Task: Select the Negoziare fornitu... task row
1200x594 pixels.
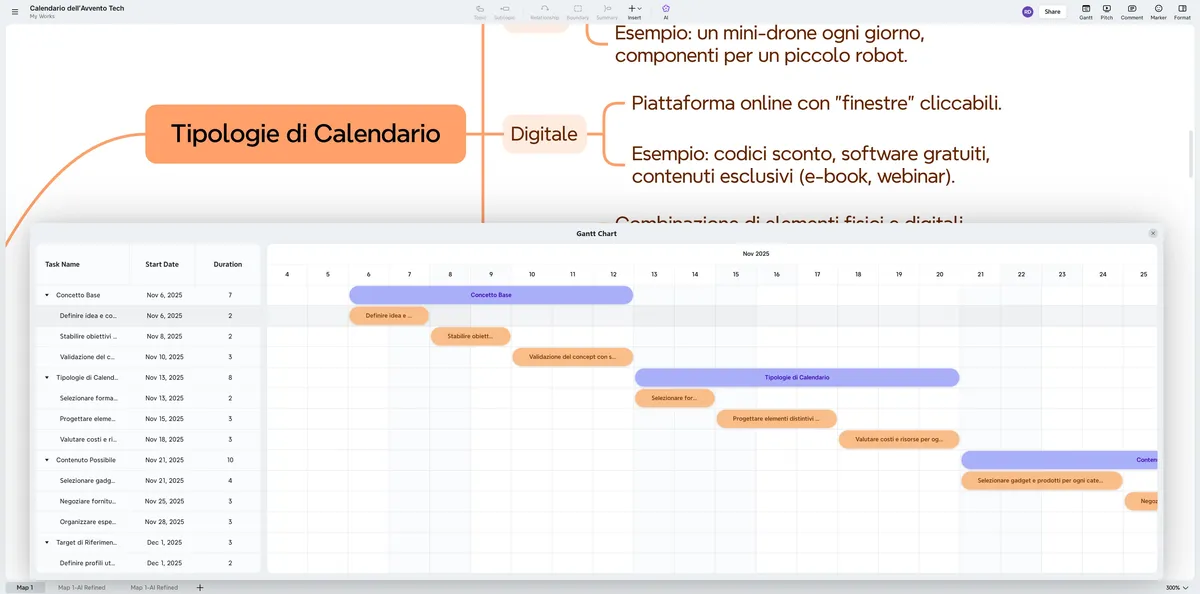Action: [x=148, y=501]
